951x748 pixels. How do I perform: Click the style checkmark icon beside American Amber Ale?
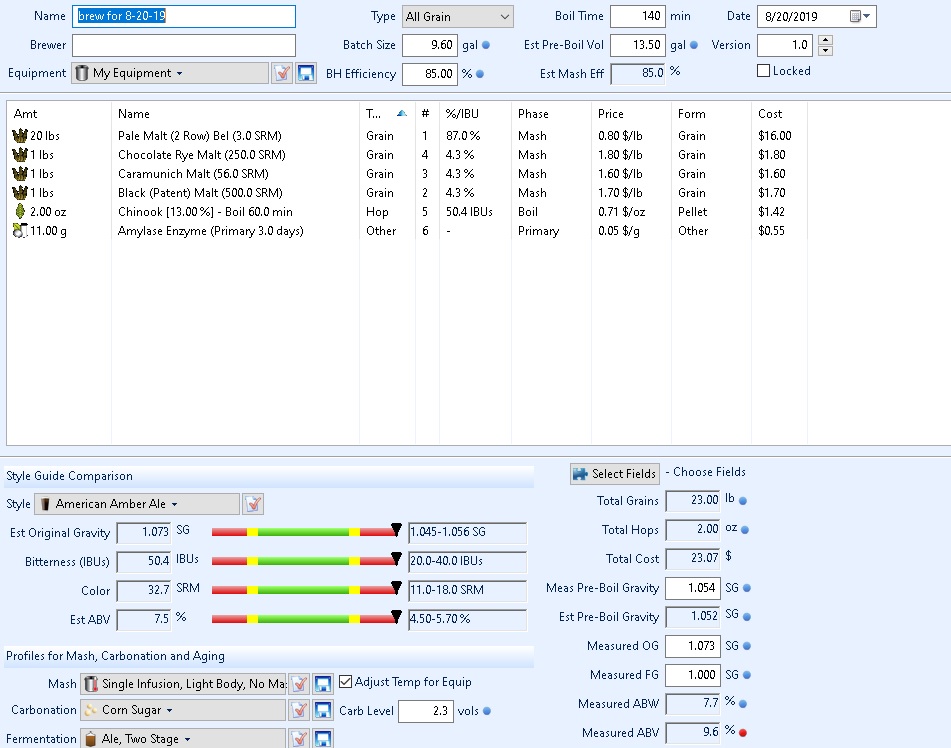[253, 504]
